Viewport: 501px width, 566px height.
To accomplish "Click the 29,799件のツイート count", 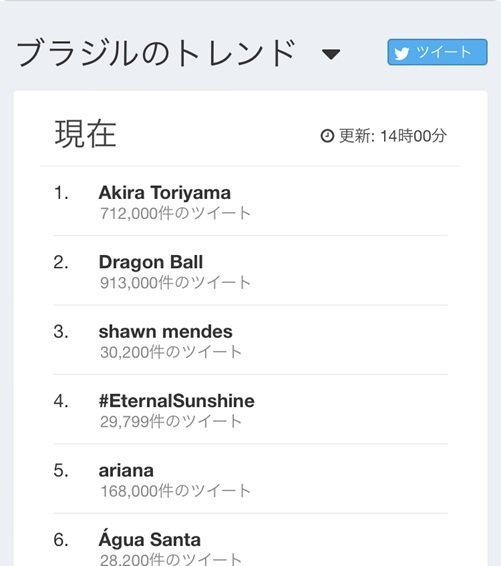I will (171, 422).
